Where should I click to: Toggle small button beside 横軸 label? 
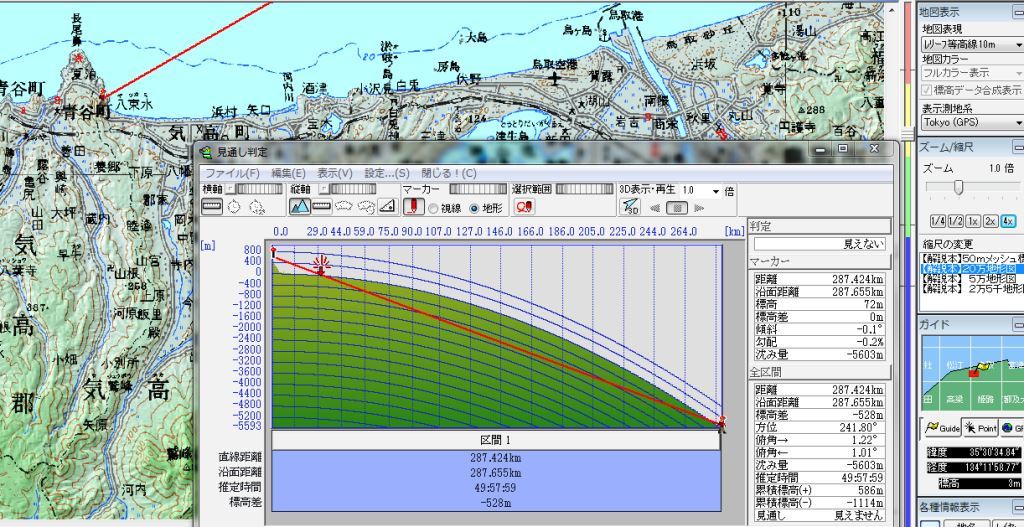pyautogui.click(x=229, y=189)
